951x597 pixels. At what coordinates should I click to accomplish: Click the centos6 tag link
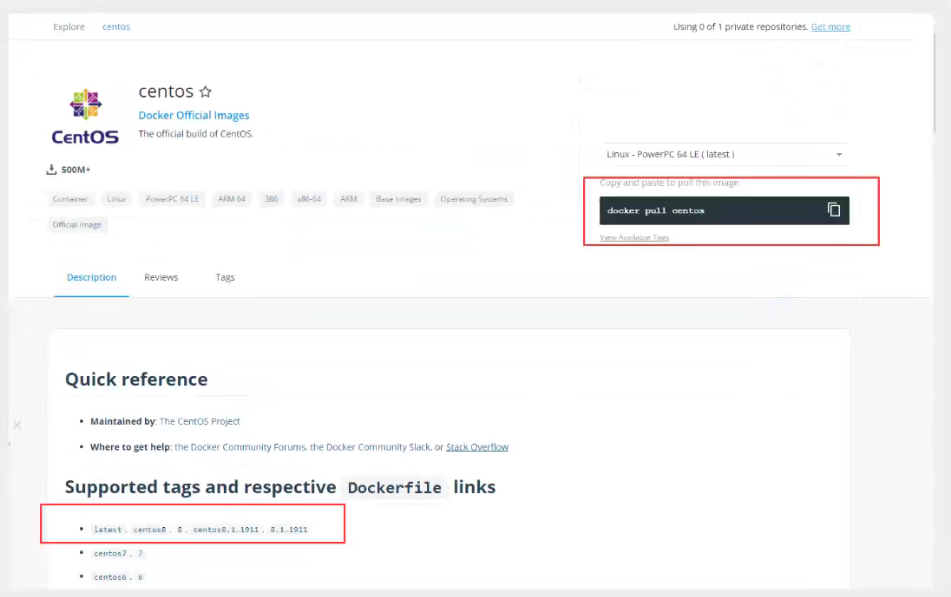point(110,577)
